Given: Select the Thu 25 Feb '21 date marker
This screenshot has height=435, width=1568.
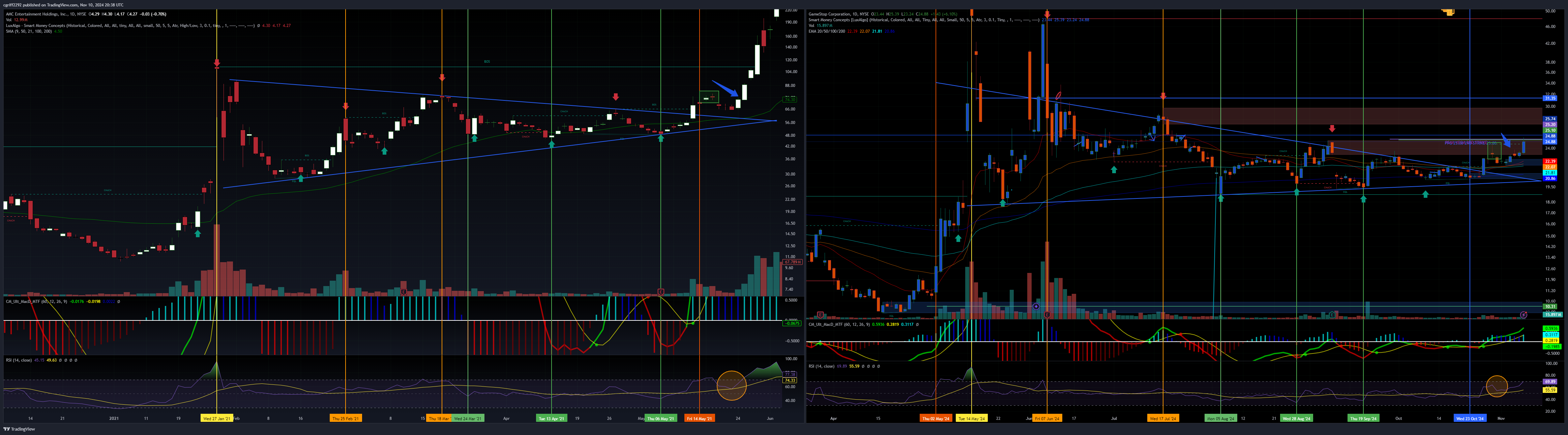Looking at the screenshot, I should coord(346,418).
